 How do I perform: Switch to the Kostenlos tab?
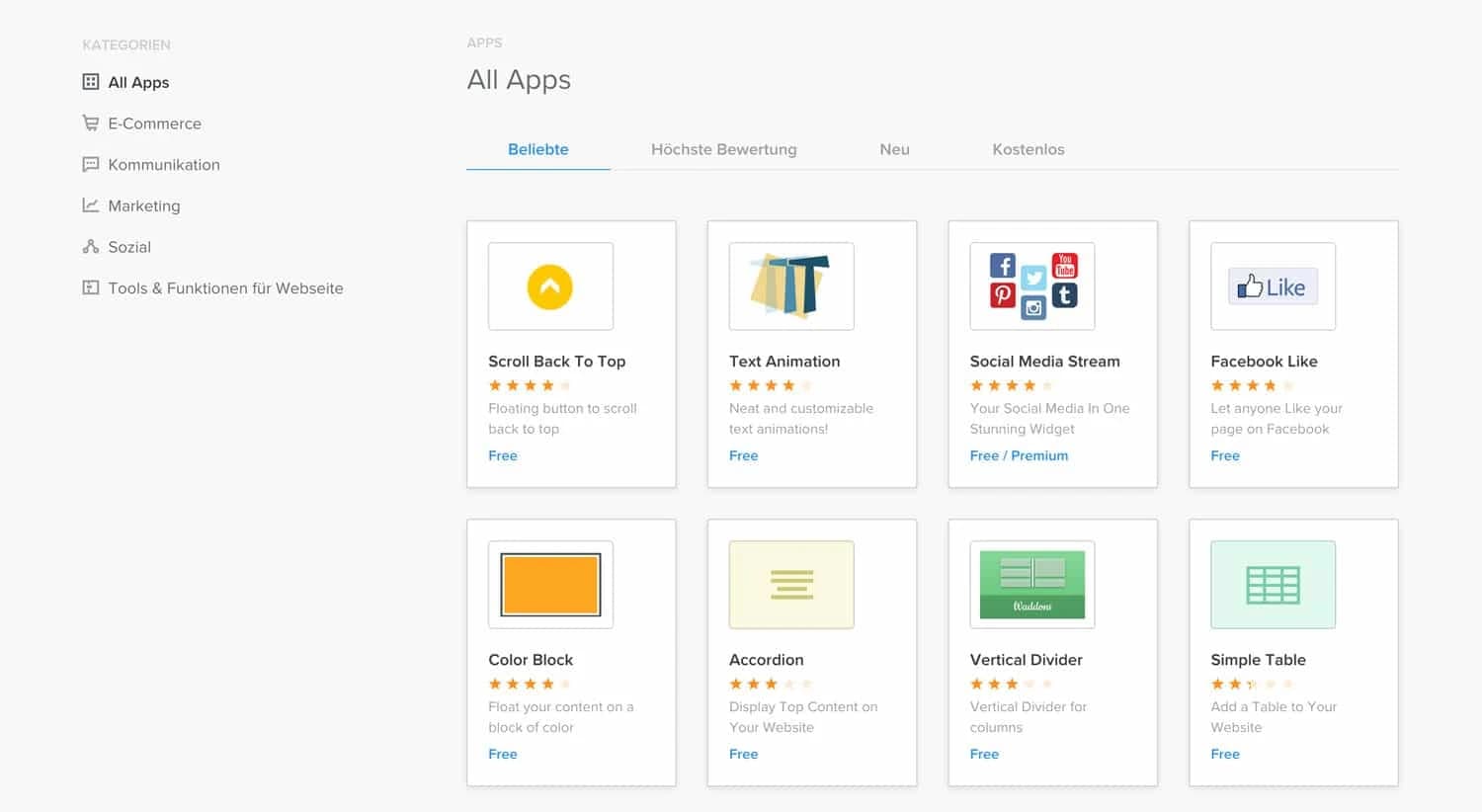(x=1029, y=149)
